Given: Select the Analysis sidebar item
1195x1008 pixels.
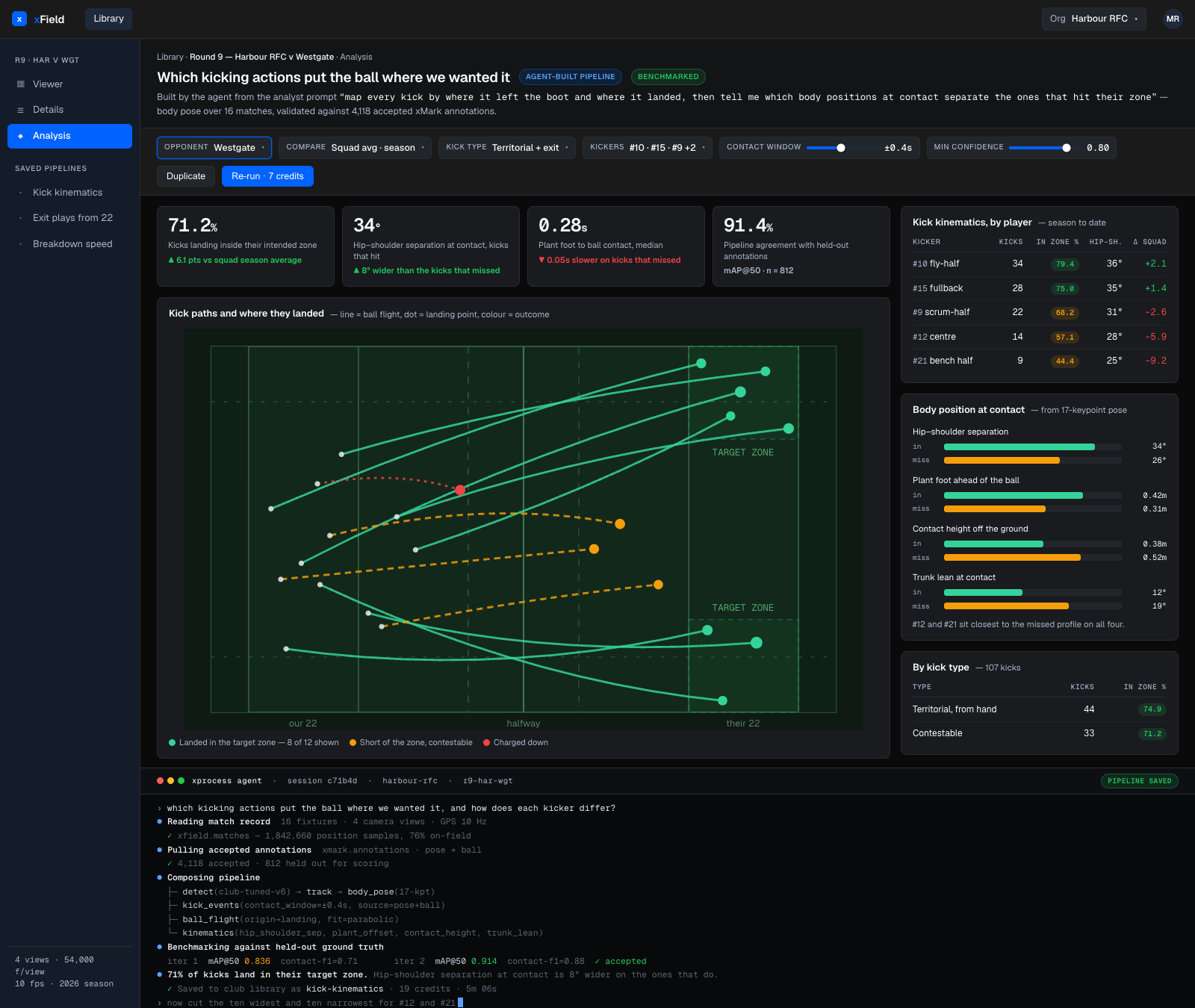Looking at the screenshot, I should tap(69, 136).
